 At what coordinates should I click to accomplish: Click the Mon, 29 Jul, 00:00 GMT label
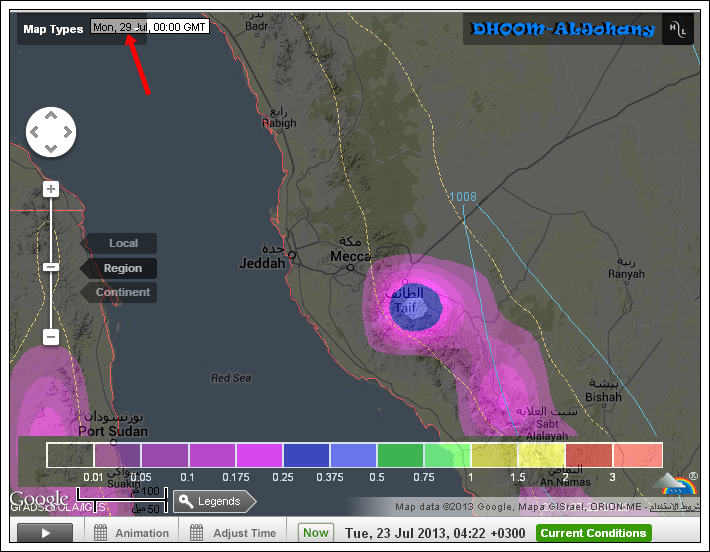click(149, 27)
